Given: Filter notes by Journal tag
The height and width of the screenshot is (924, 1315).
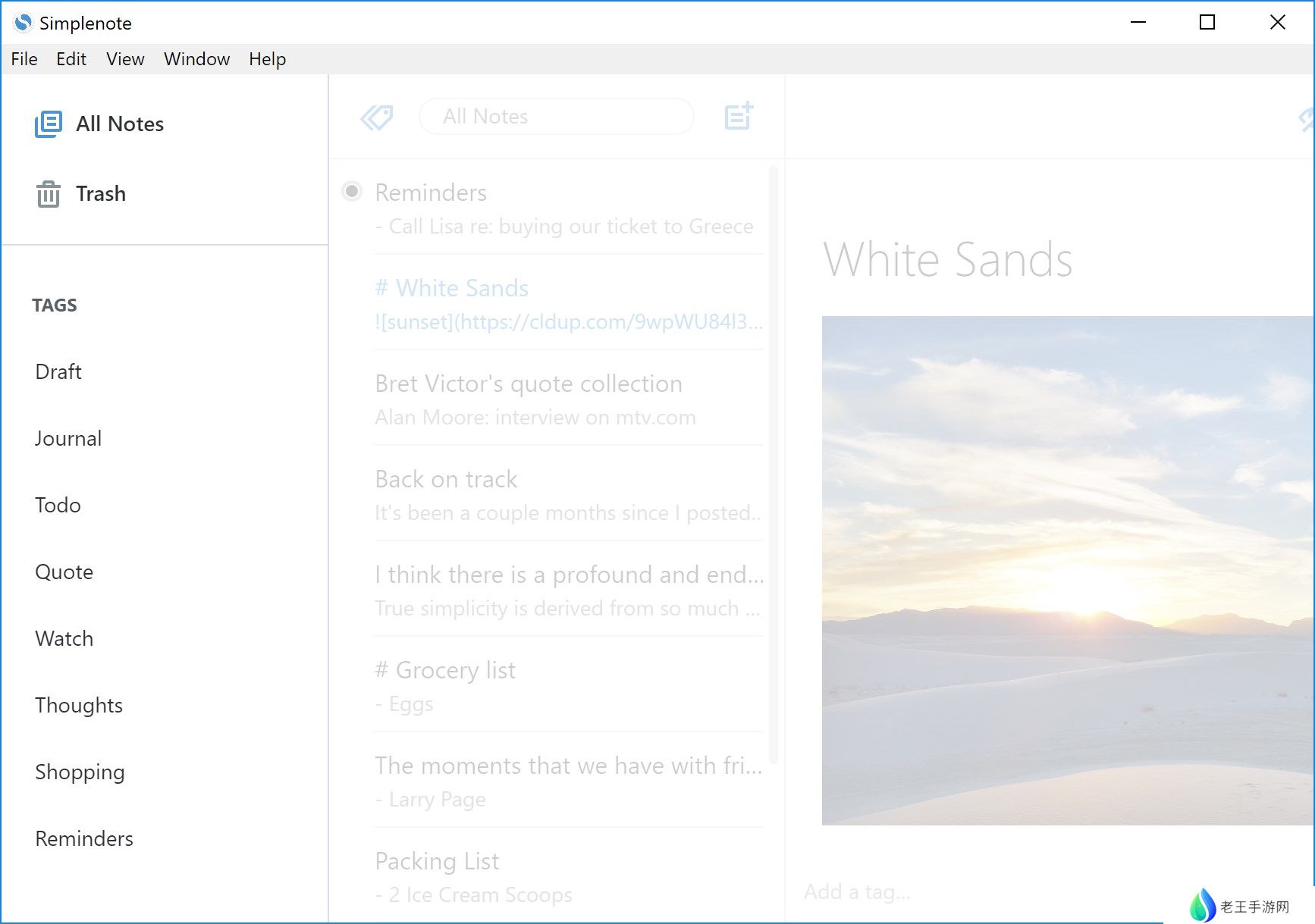Looking at the screenshot, I should tap(68, 438).
